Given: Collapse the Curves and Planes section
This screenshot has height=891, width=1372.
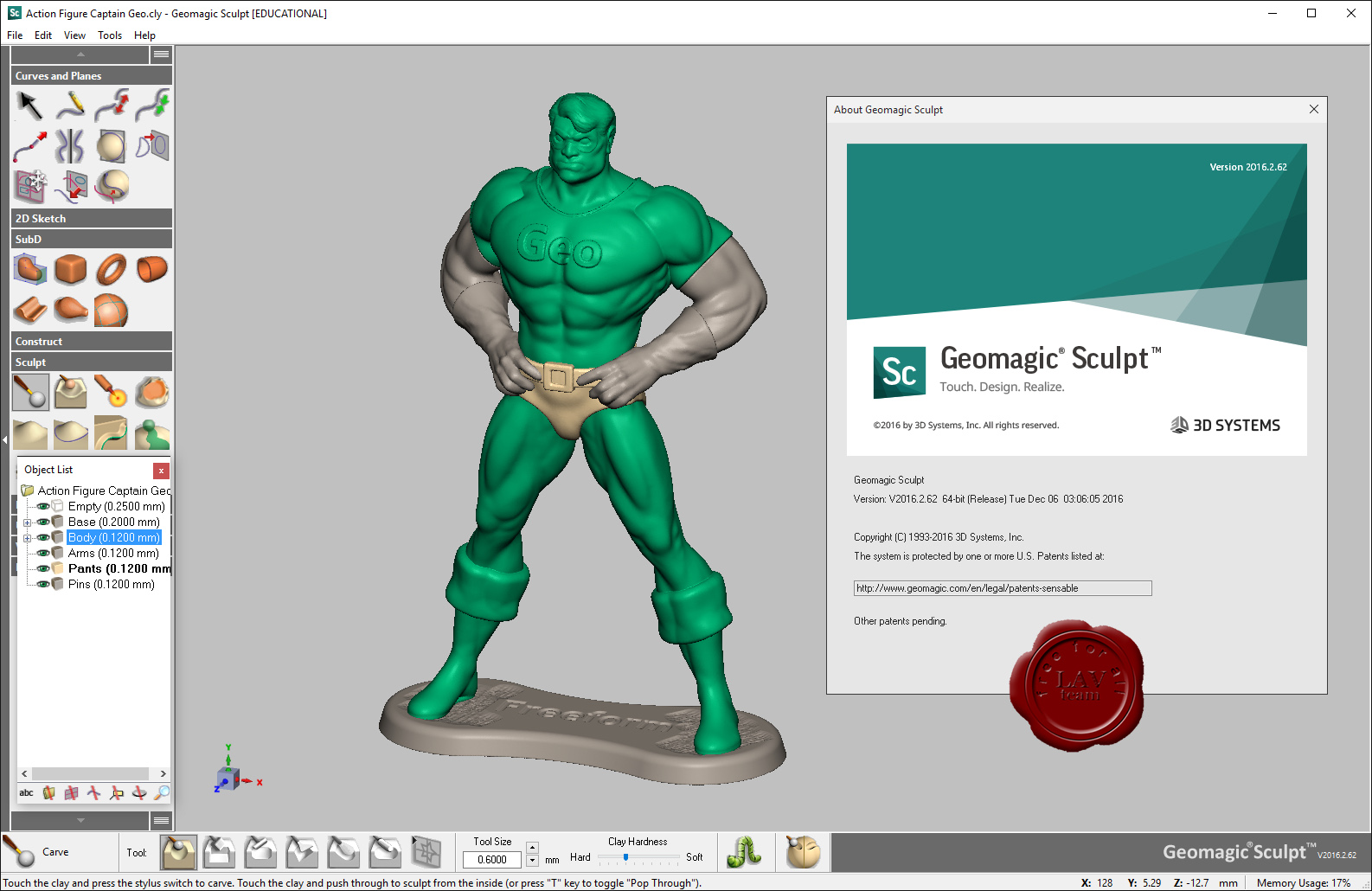Looking at the screenshot, I should coord(92,75).
